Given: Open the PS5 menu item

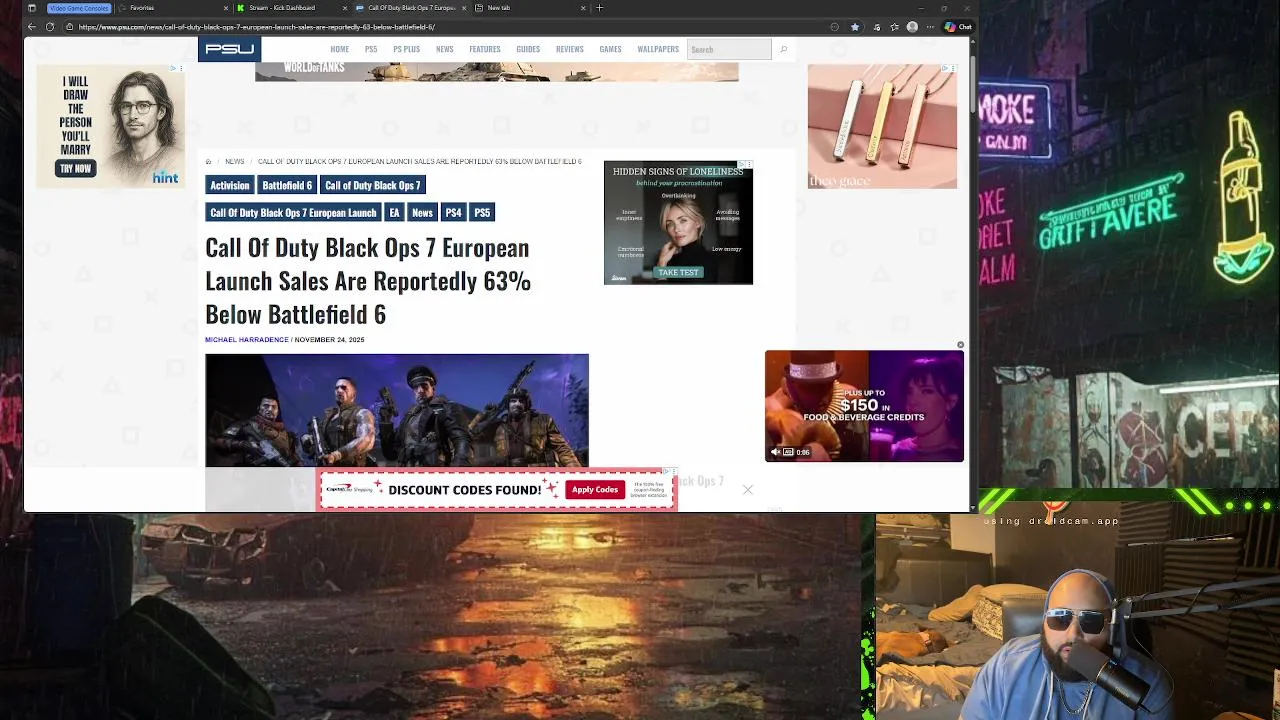Looking at the screenshot, I should point(371,49).
